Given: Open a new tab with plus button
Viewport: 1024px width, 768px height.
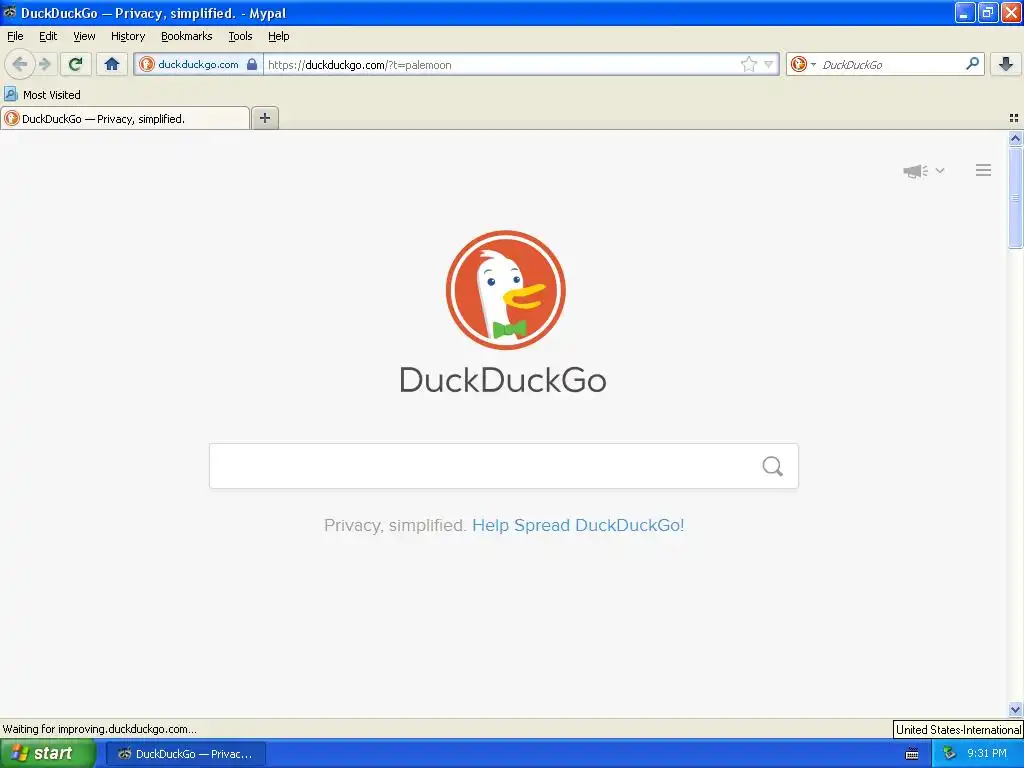Looking at the screenshot, I should click(x=264, y=118).
